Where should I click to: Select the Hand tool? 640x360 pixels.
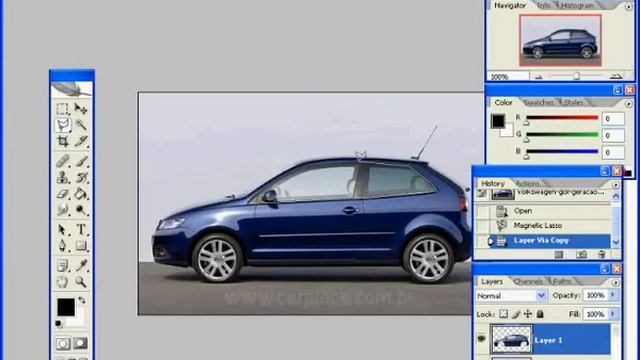click(62, 282)
